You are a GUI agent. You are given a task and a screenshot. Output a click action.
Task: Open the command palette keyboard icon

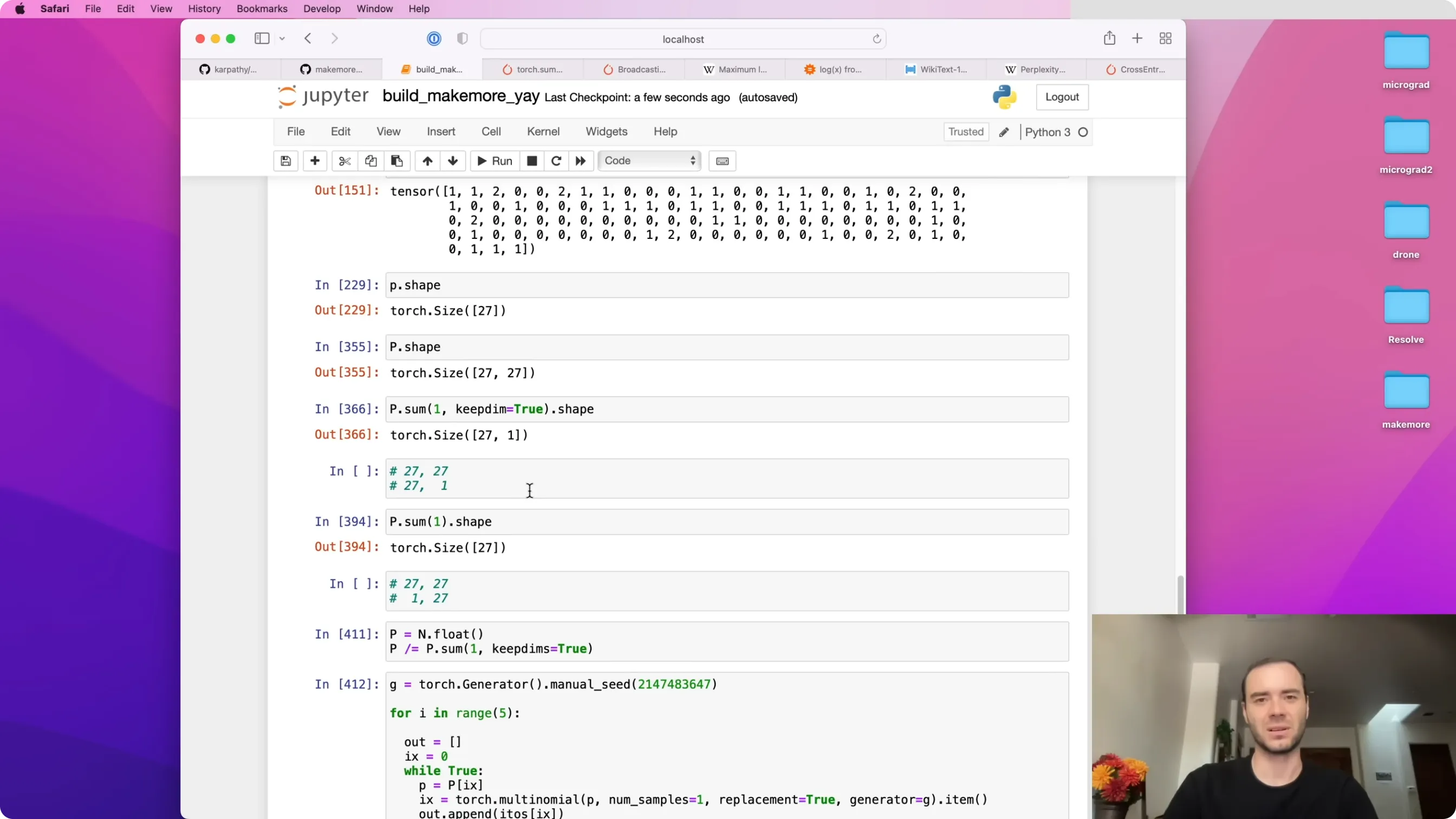pyautogui.click(x=723, y=161)
